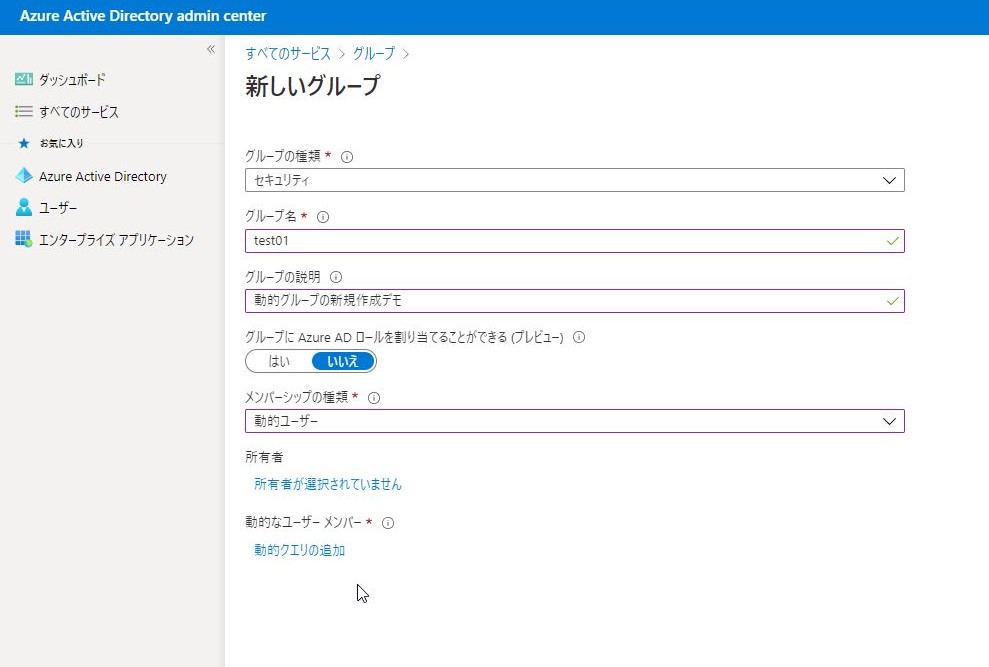Open the メンバーシップの種類 dropdown
This screenshot has height=667, width=989.
click(x=888, y=421)
